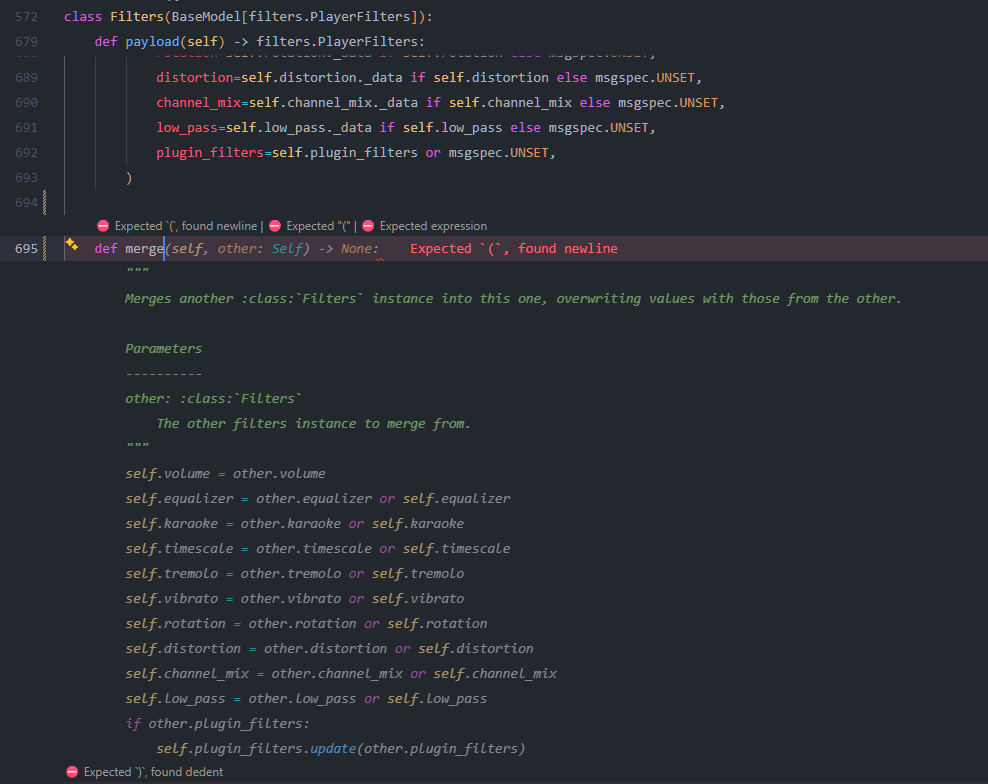
Task: Click red error icon before 'Expected expression'
Action: 369,226
